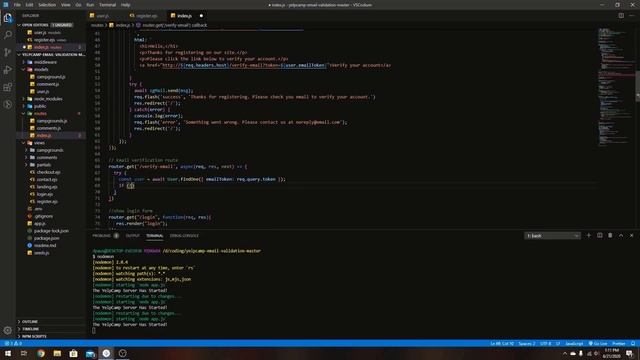Click the line and column indicator
640x360 pixels.
(502, 344)
